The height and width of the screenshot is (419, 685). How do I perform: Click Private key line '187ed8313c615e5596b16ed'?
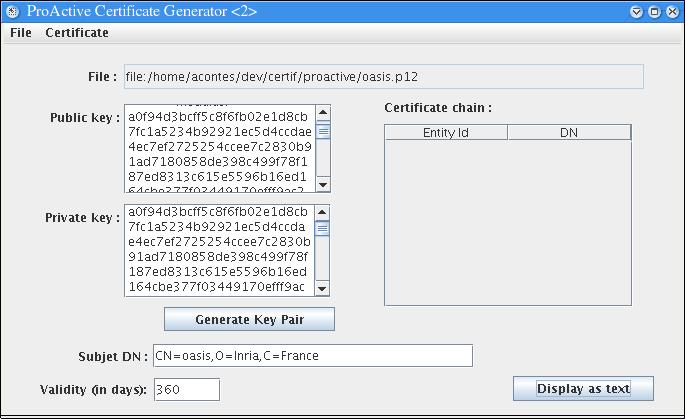coord(218,271)
